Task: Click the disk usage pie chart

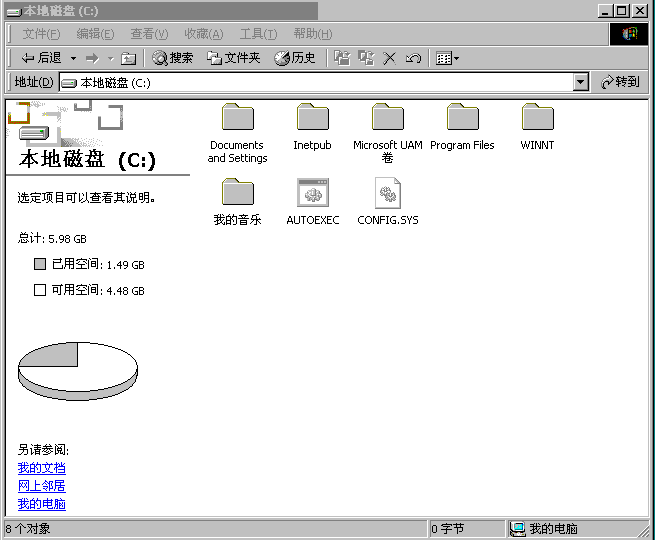Action: click(x=78, y=371)
